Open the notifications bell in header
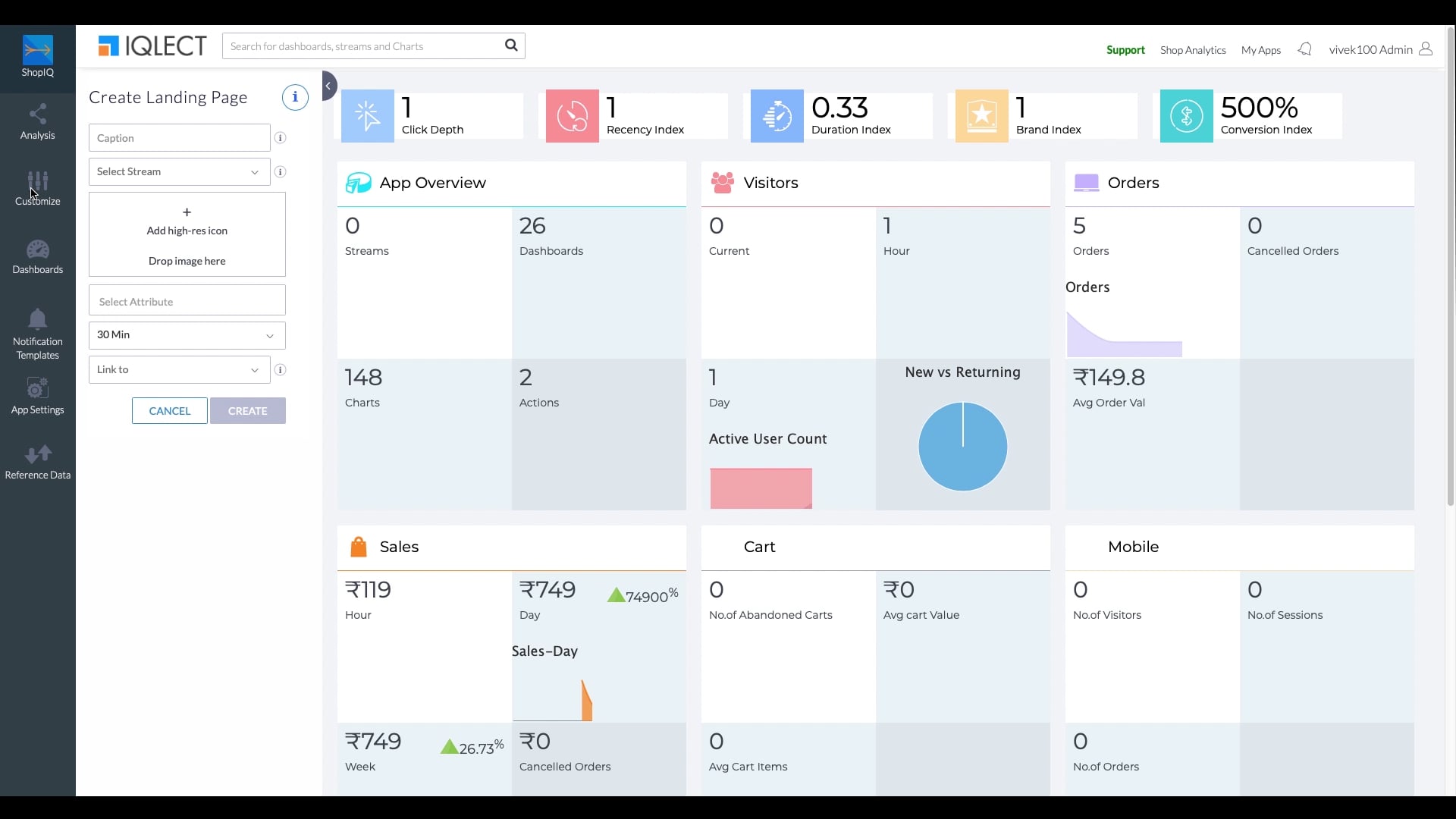This screenshot has height=819, width=1456. tap(1304, 49)
